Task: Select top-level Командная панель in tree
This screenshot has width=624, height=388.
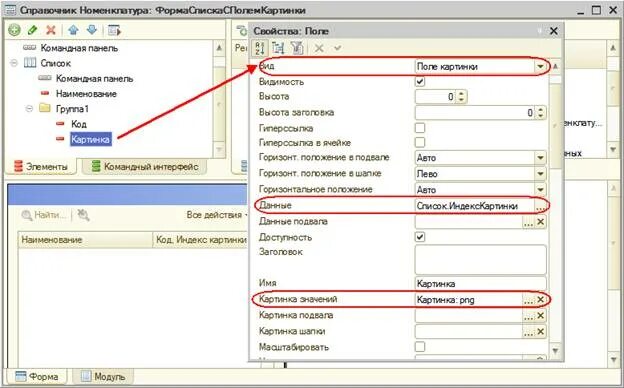Action: coord(79,48)
